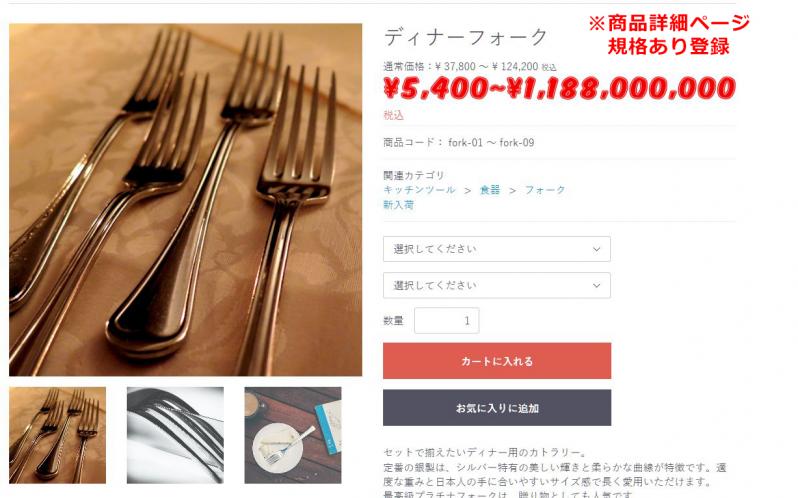Viewport: 798px width, 498px height.
Task: Select the first golden forks thumbnail
Action: point(58,435)
